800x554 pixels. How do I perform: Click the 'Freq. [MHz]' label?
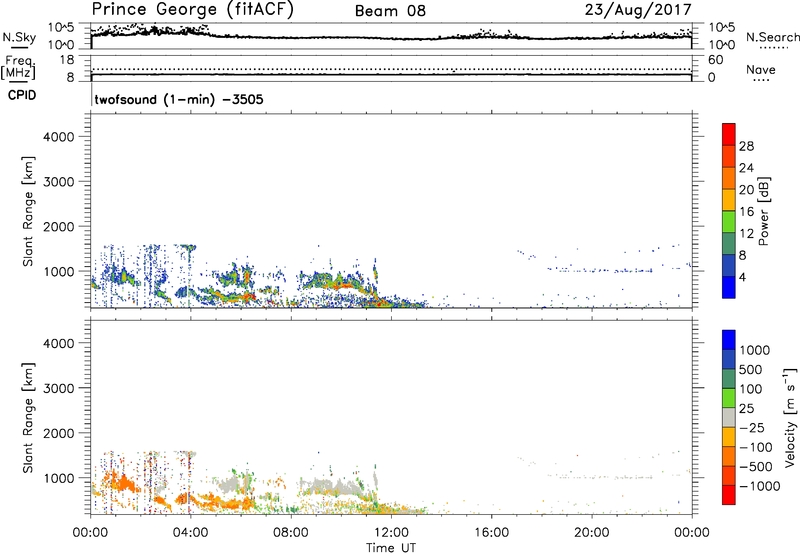click(18, 68)
